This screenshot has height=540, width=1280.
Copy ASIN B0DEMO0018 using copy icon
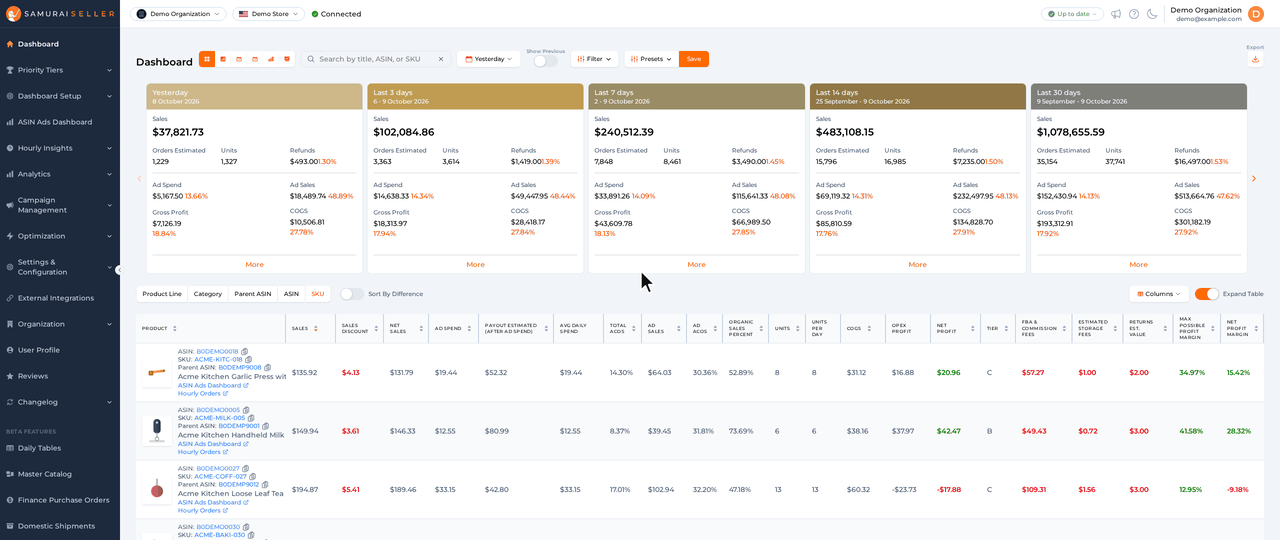(x=245, y=352)
